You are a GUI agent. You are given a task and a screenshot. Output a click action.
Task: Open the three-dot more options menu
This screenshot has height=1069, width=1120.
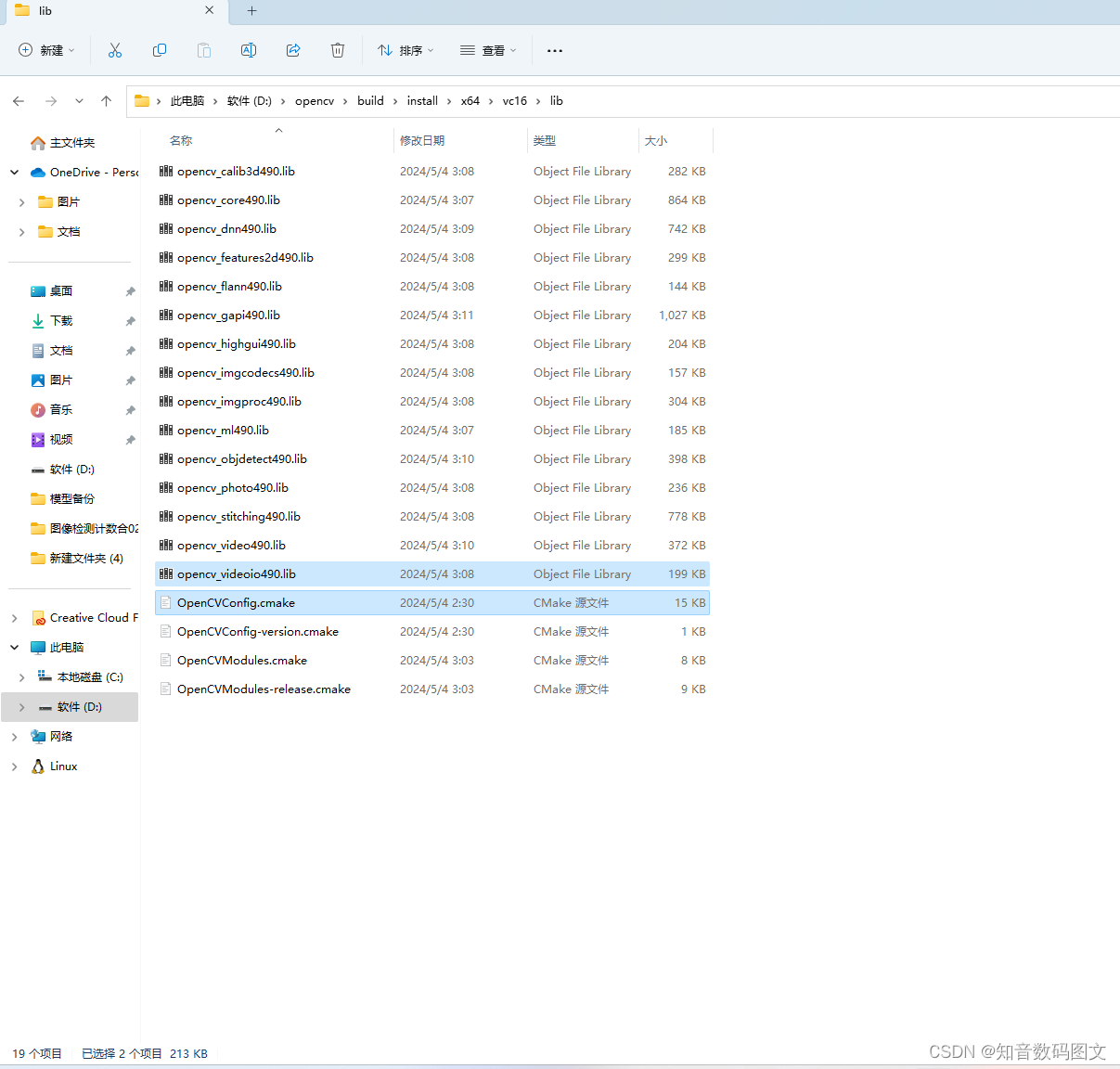(555, 51)
